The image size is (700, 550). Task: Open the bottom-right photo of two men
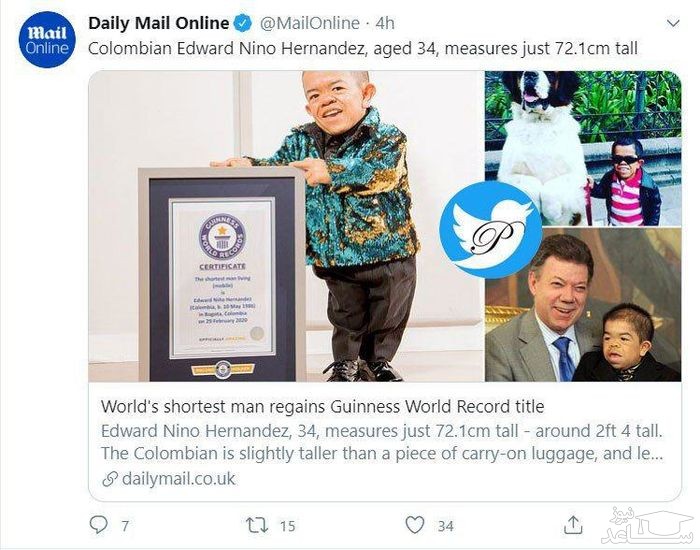pos(582,305)
